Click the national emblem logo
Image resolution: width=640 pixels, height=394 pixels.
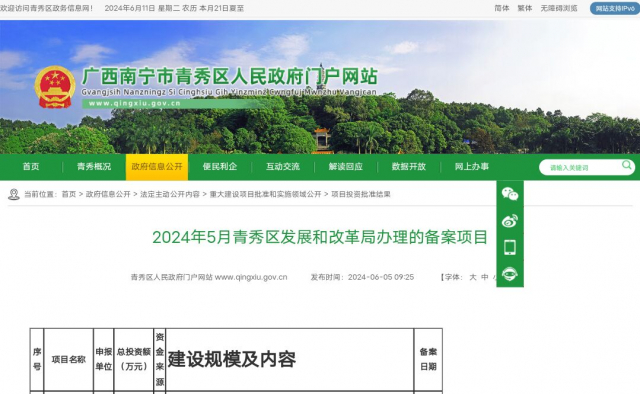point(55,87)
